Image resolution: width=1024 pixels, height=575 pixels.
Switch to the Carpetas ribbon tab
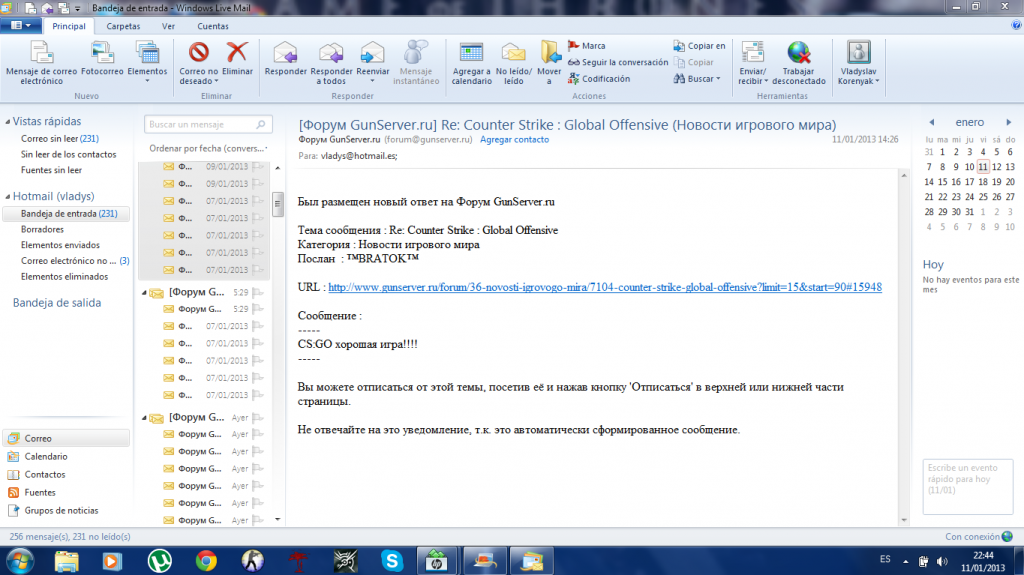tap(123, 26)
